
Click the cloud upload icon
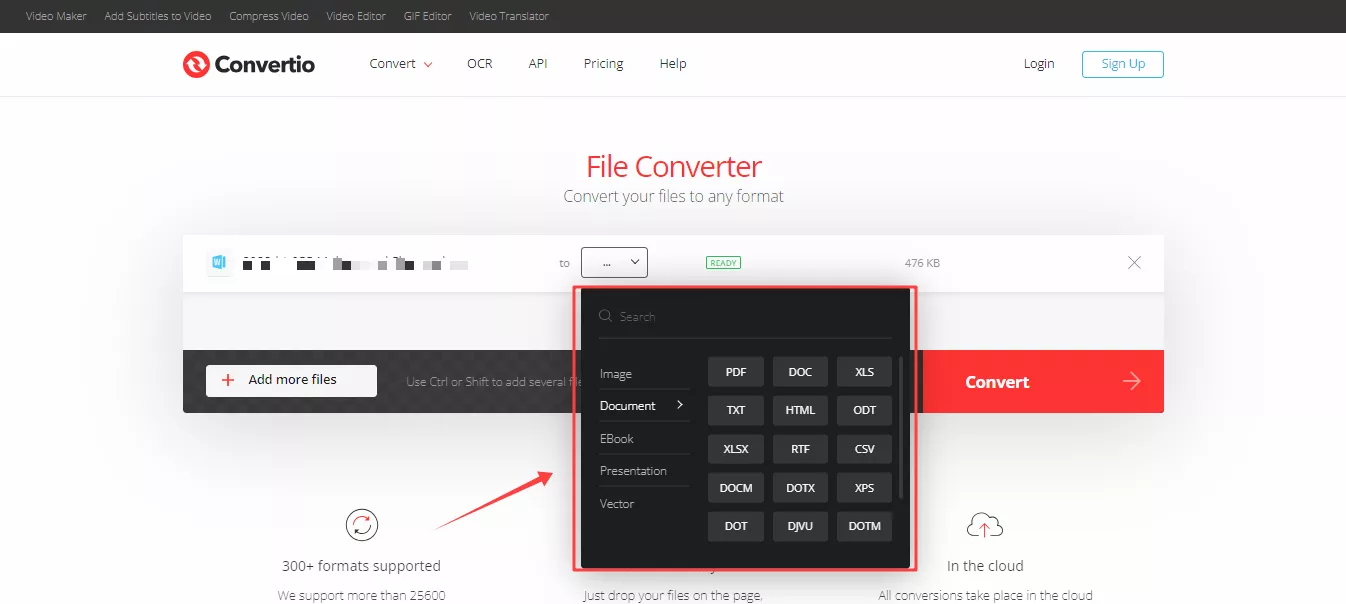(x=984, y=524)
